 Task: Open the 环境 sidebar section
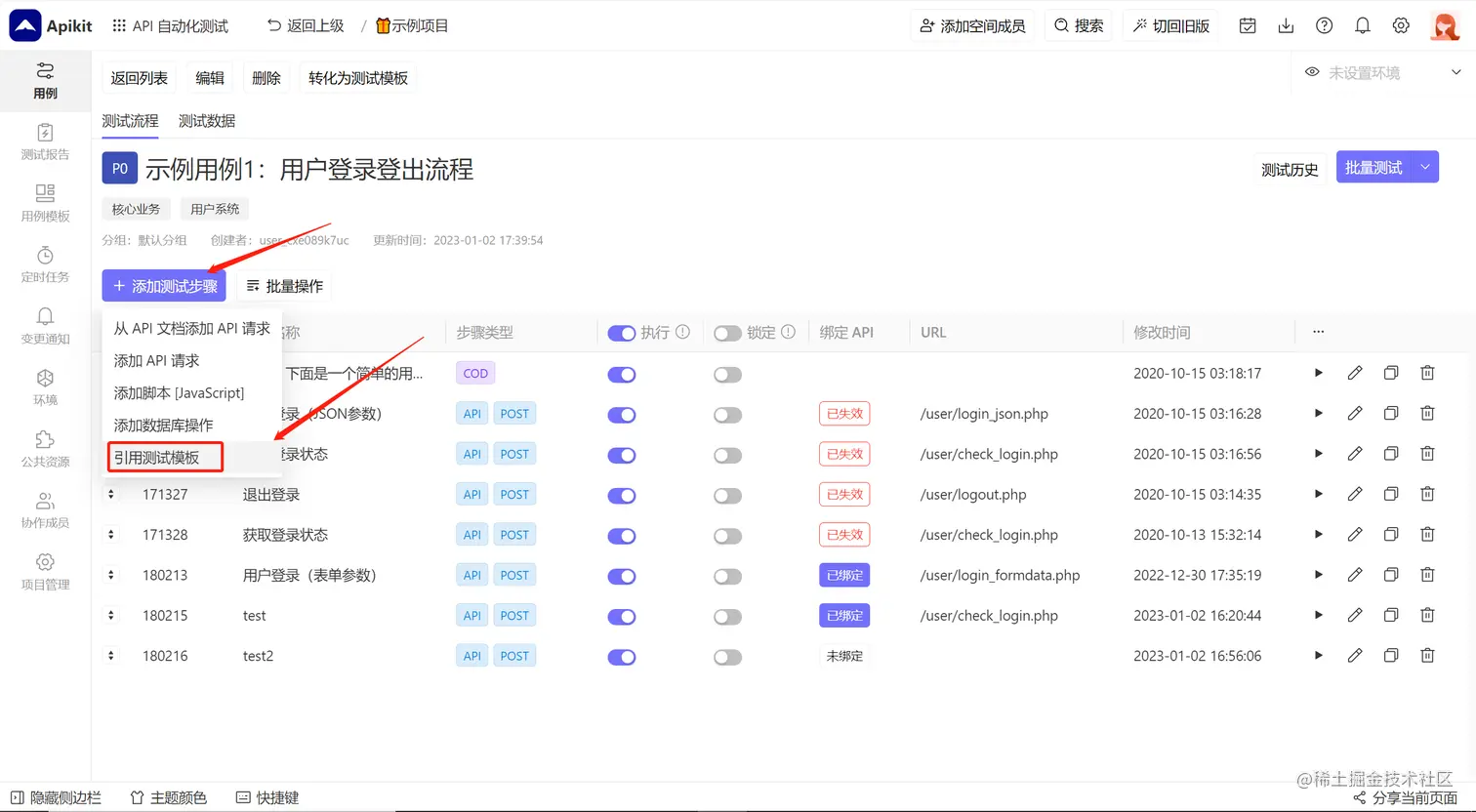pos(45,387)
